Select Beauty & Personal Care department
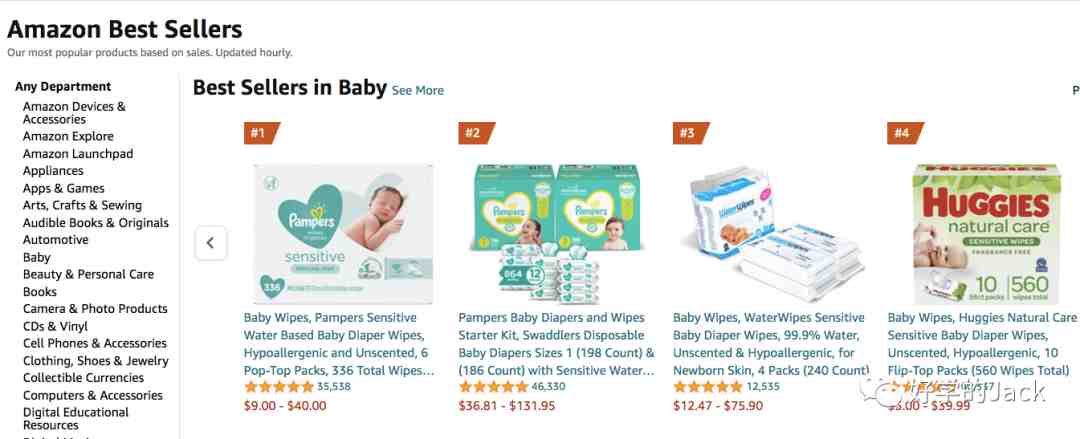Image resolution: width=1080 pixels, height=439 pixels. coord(88,274)
